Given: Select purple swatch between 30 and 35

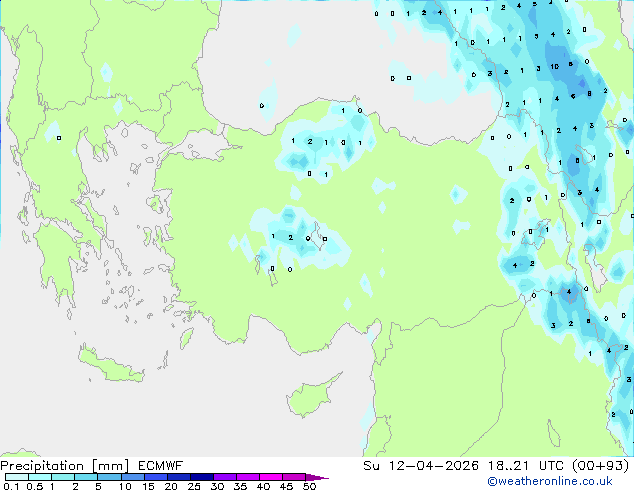Looking at the screenshot, I should [x=224, y=477].
